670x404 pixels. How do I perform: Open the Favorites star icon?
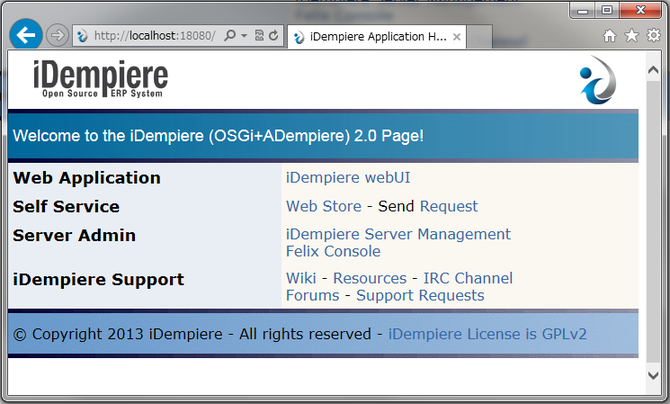click(632, 35)
